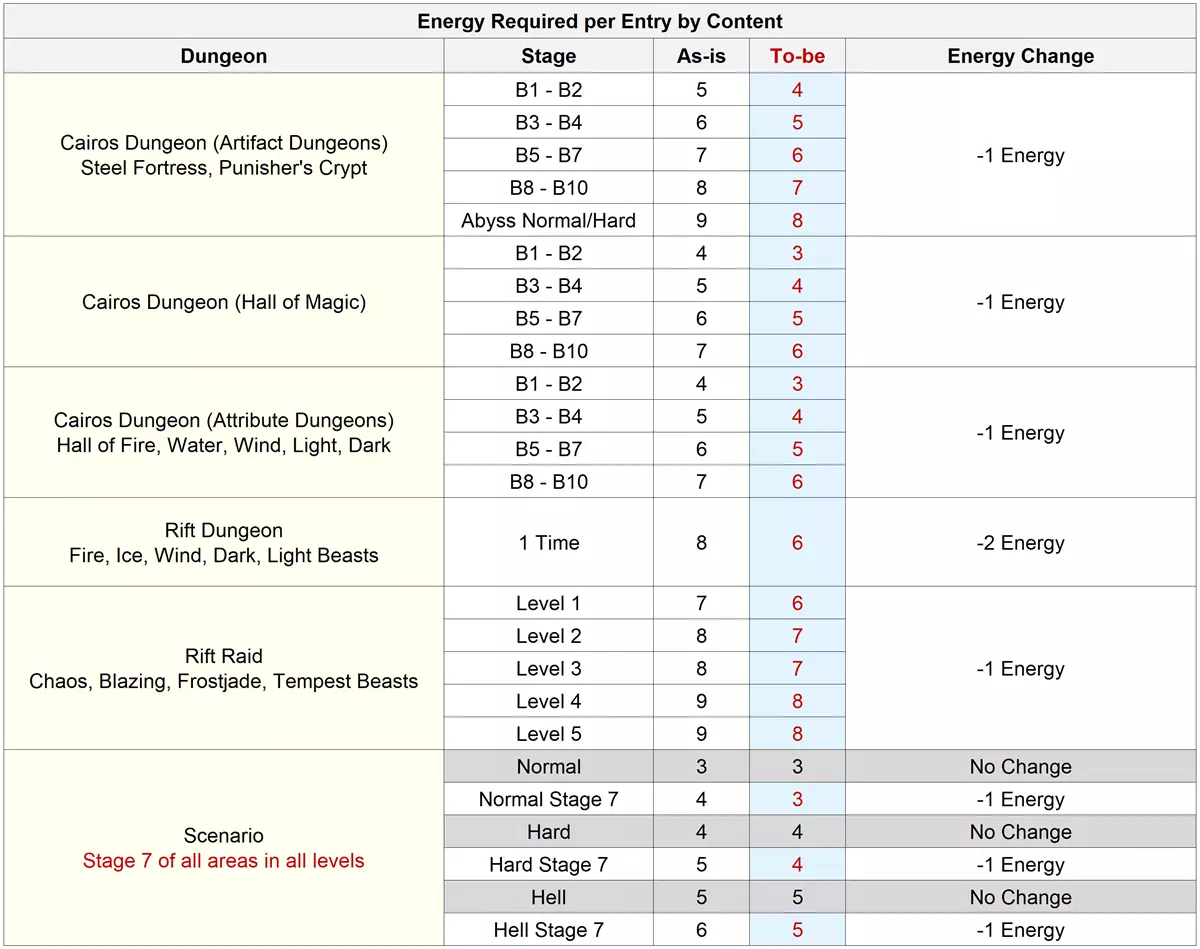Click the Energy Change column header
The height and width of the screenshot is (949, 1200).
click(x=1020, y=56)
